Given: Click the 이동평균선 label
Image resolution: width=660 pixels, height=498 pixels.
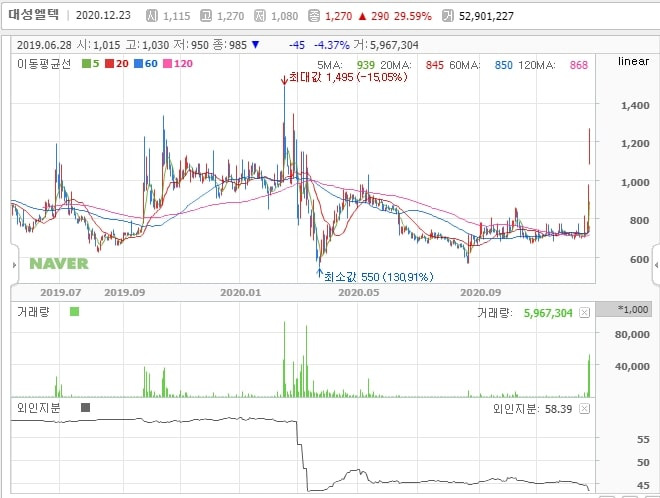Looking at the screenshot, I should [x=44, y=64].
